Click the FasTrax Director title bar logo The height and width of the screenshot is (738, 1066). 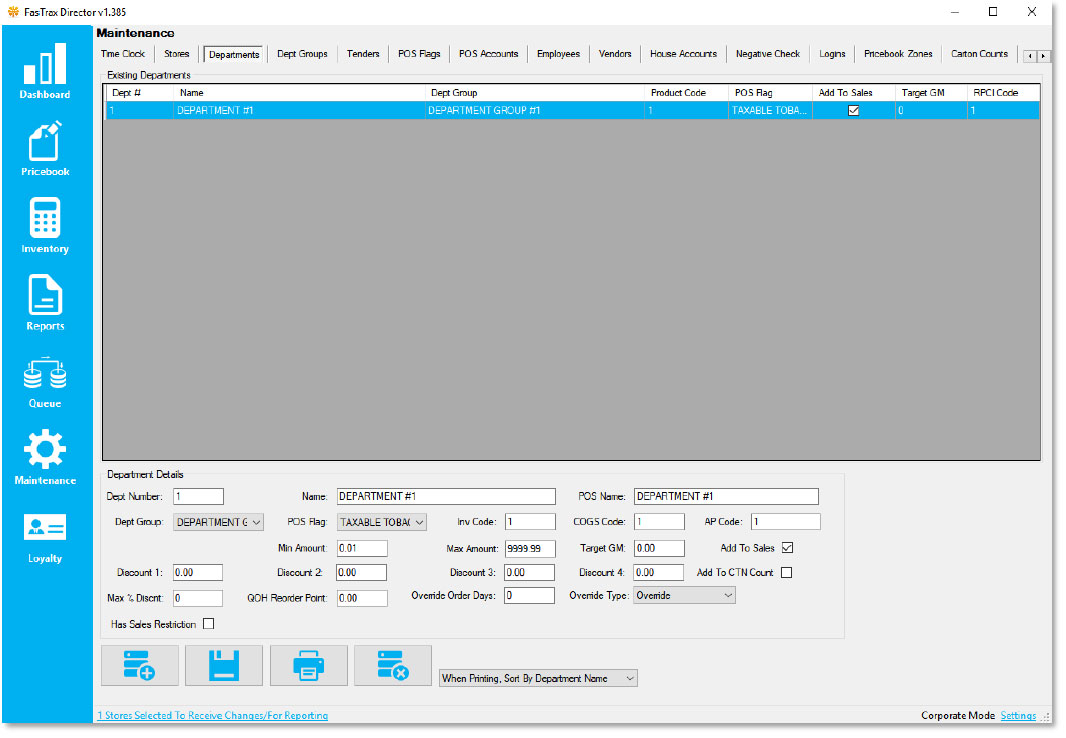point(12,12)
